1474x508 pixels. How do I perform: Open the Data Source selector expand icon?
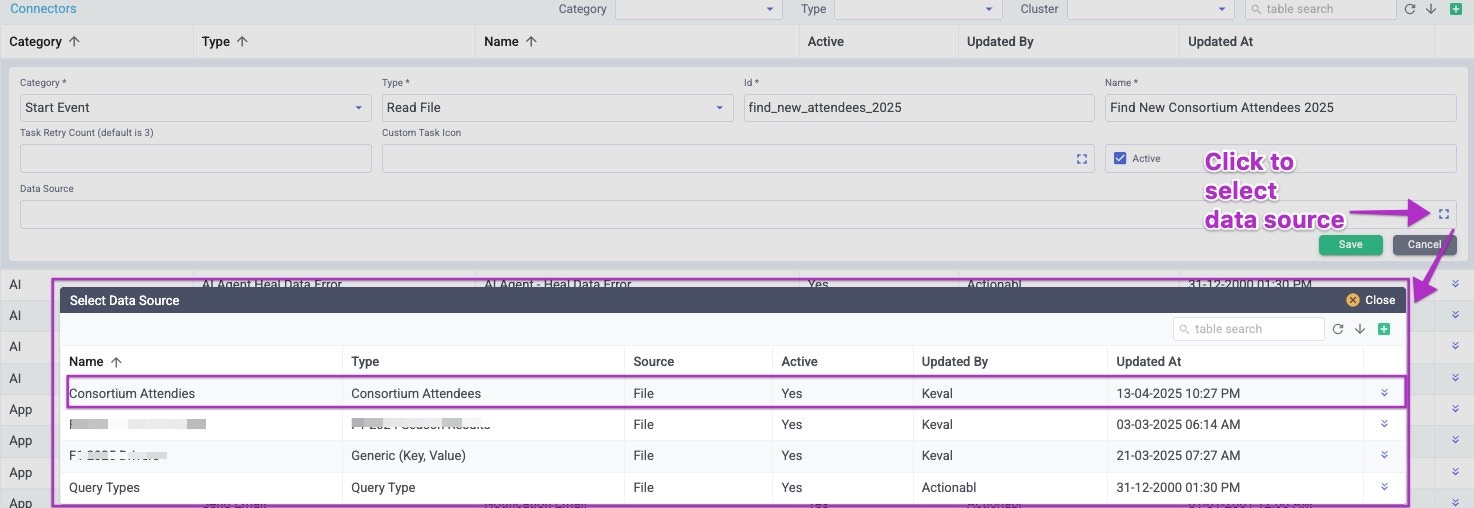pos(1444,214)
